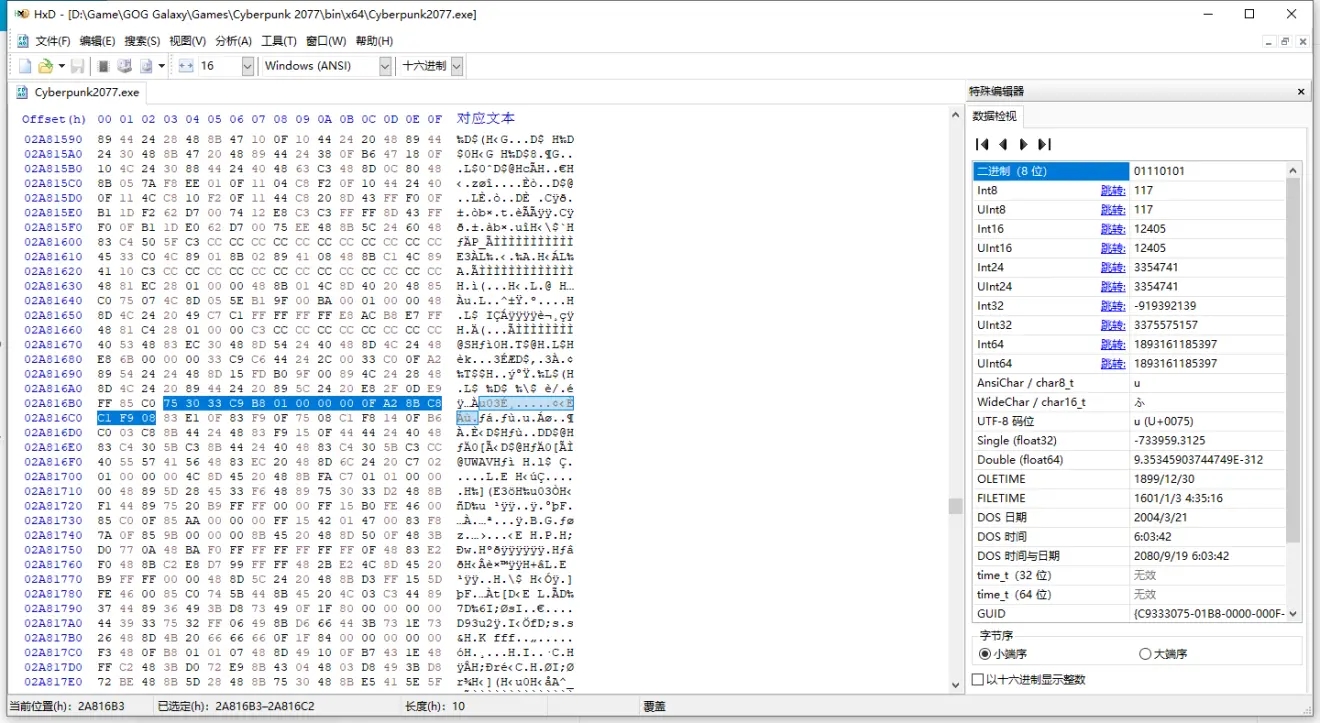Click the 覆盖 overwrite mode status indicator

pyautogui.click(x=655, y=706)
